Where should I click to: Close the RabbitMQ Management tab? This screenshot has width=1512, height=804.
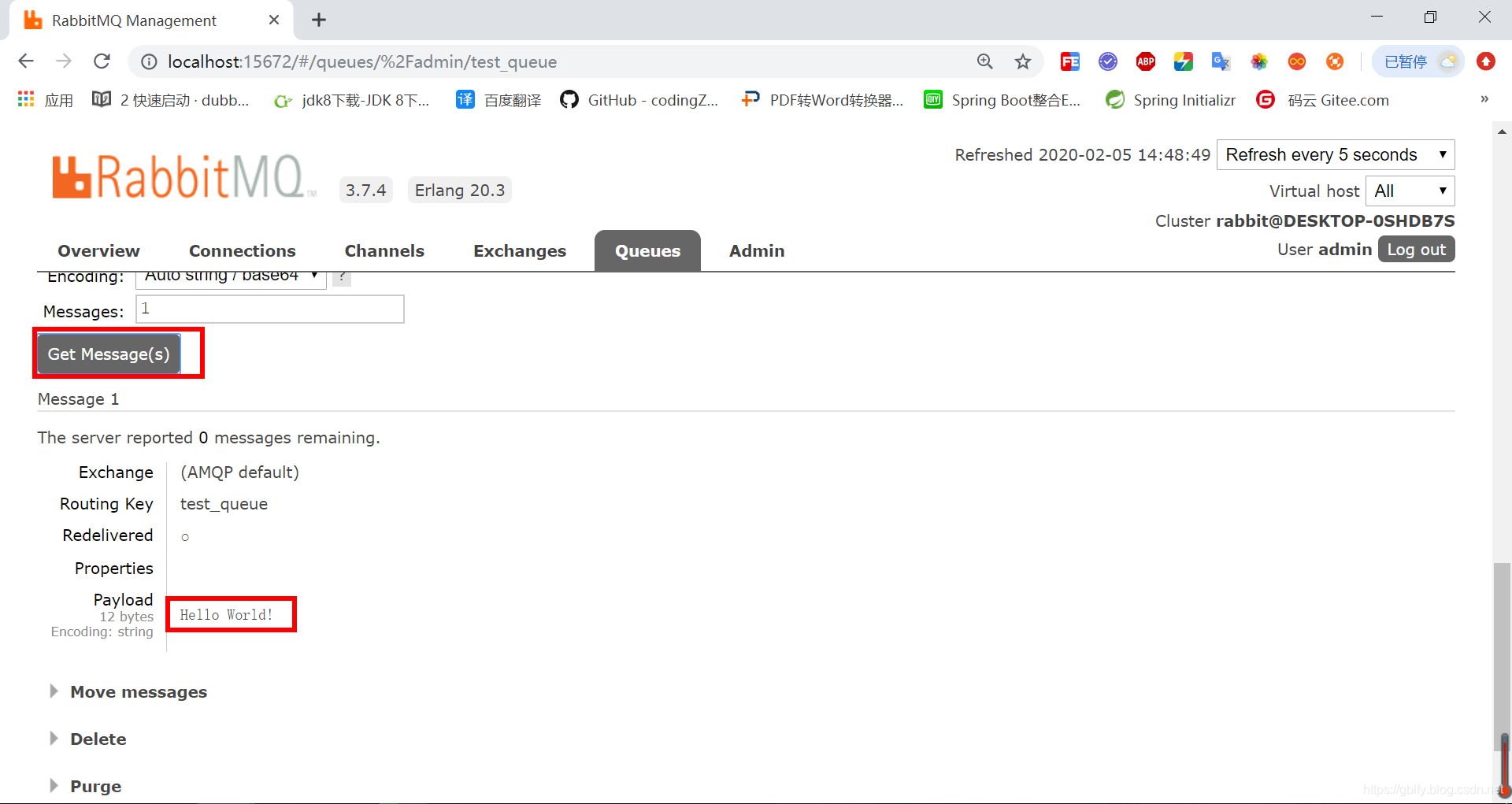(274, 20)
